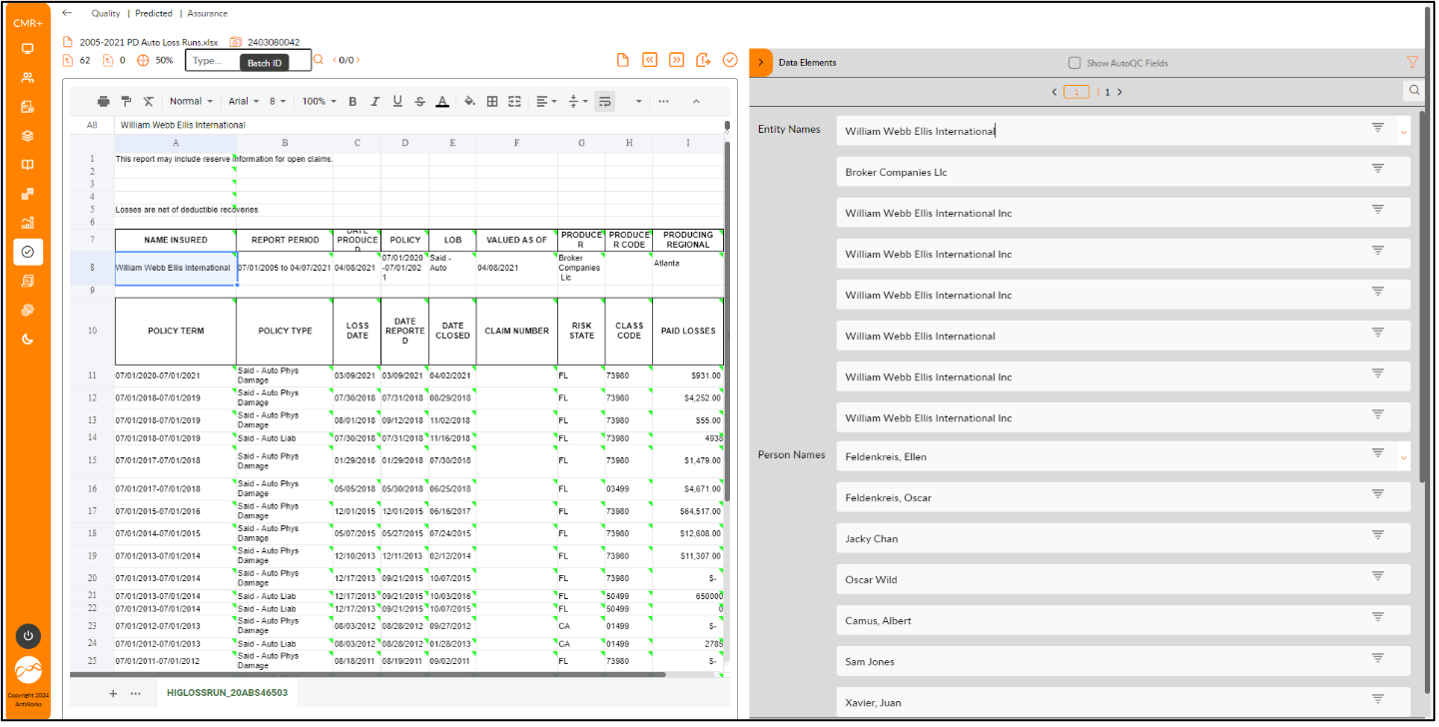
Task: Click the back arrow at top left
Action: coord(67,13)
